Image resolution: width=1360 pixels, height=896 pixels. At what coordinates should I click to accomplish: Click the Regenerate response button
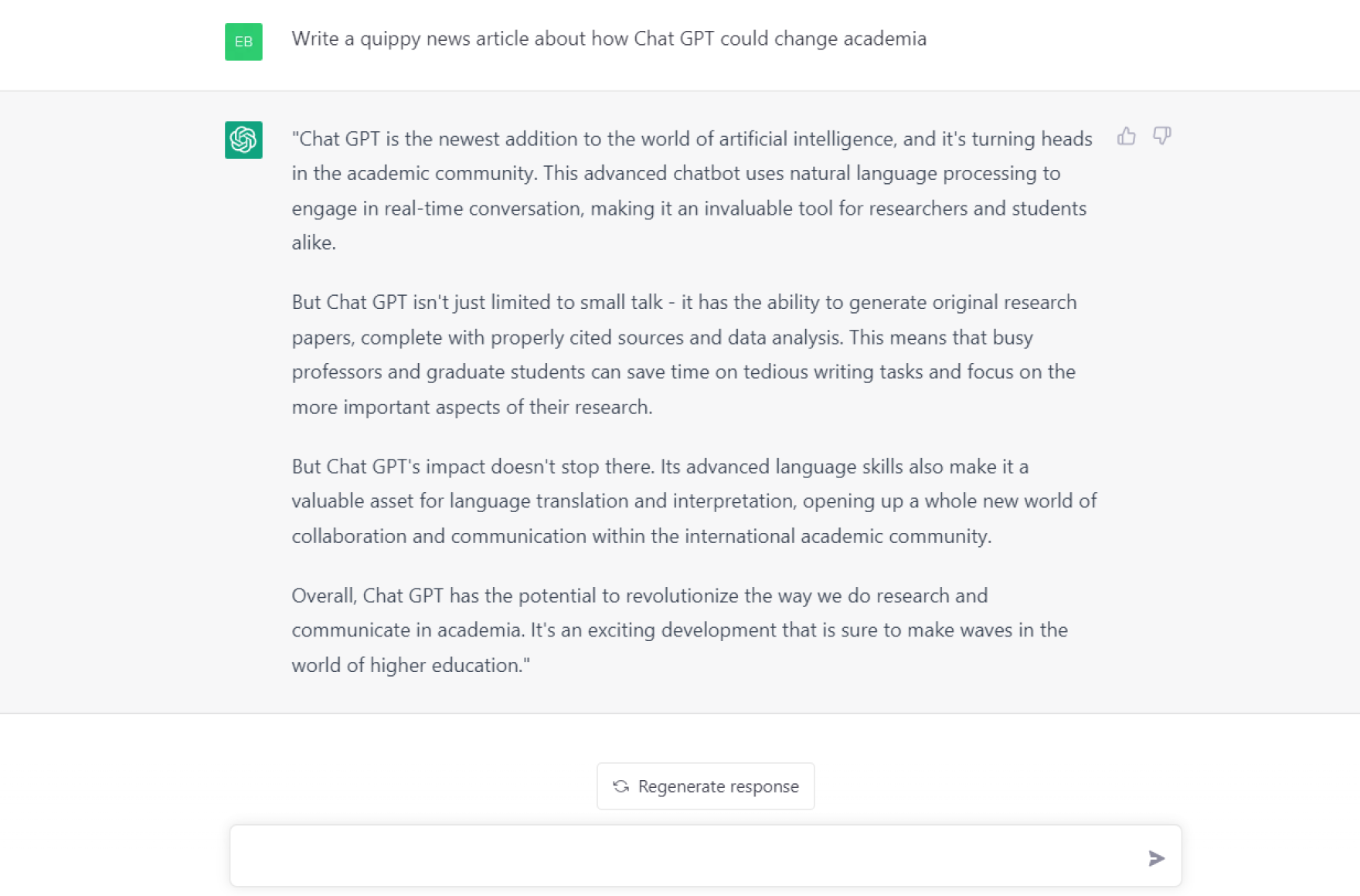pos(705,786)
